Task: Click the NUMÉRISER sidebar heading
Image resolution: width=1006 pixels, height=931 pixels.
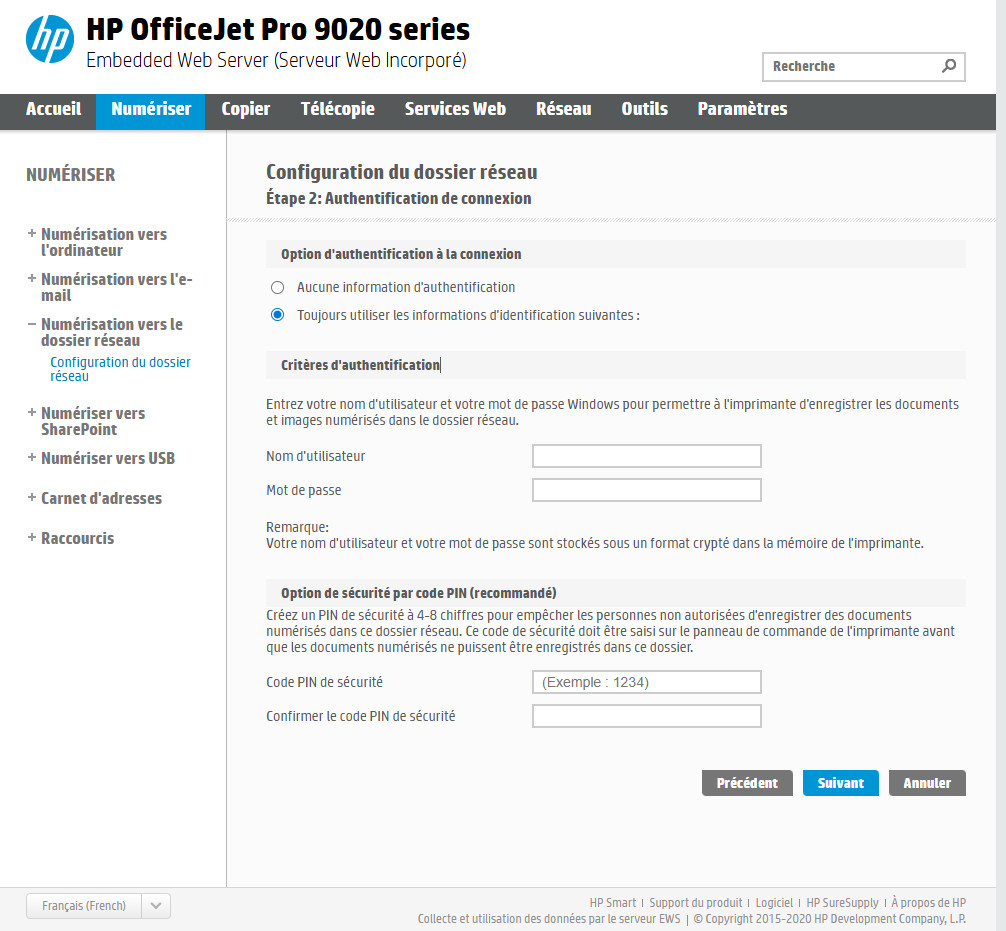Action: click(x=71, y=175)
